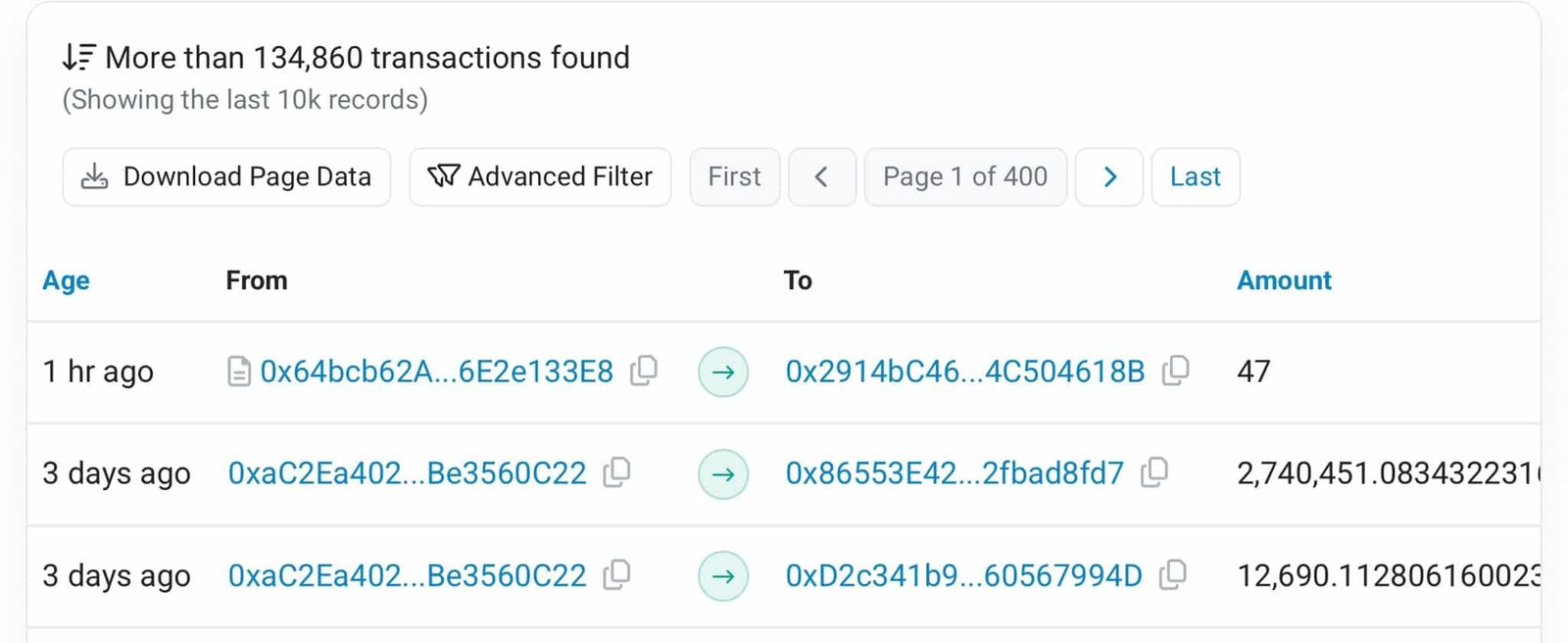Copy the 0x86553E42...2fbad8fd7 recipient address
Screen dimensions: 1568x643
[x=1154, y=473]
